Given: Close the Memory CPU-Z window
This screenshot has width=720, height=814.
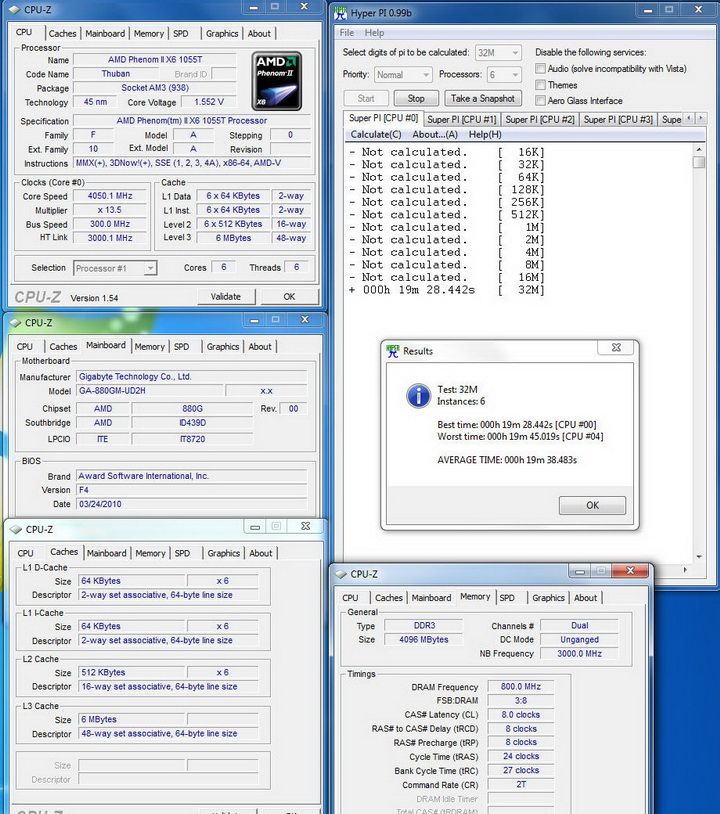Looking at the screenshot, I should (630, 571).
